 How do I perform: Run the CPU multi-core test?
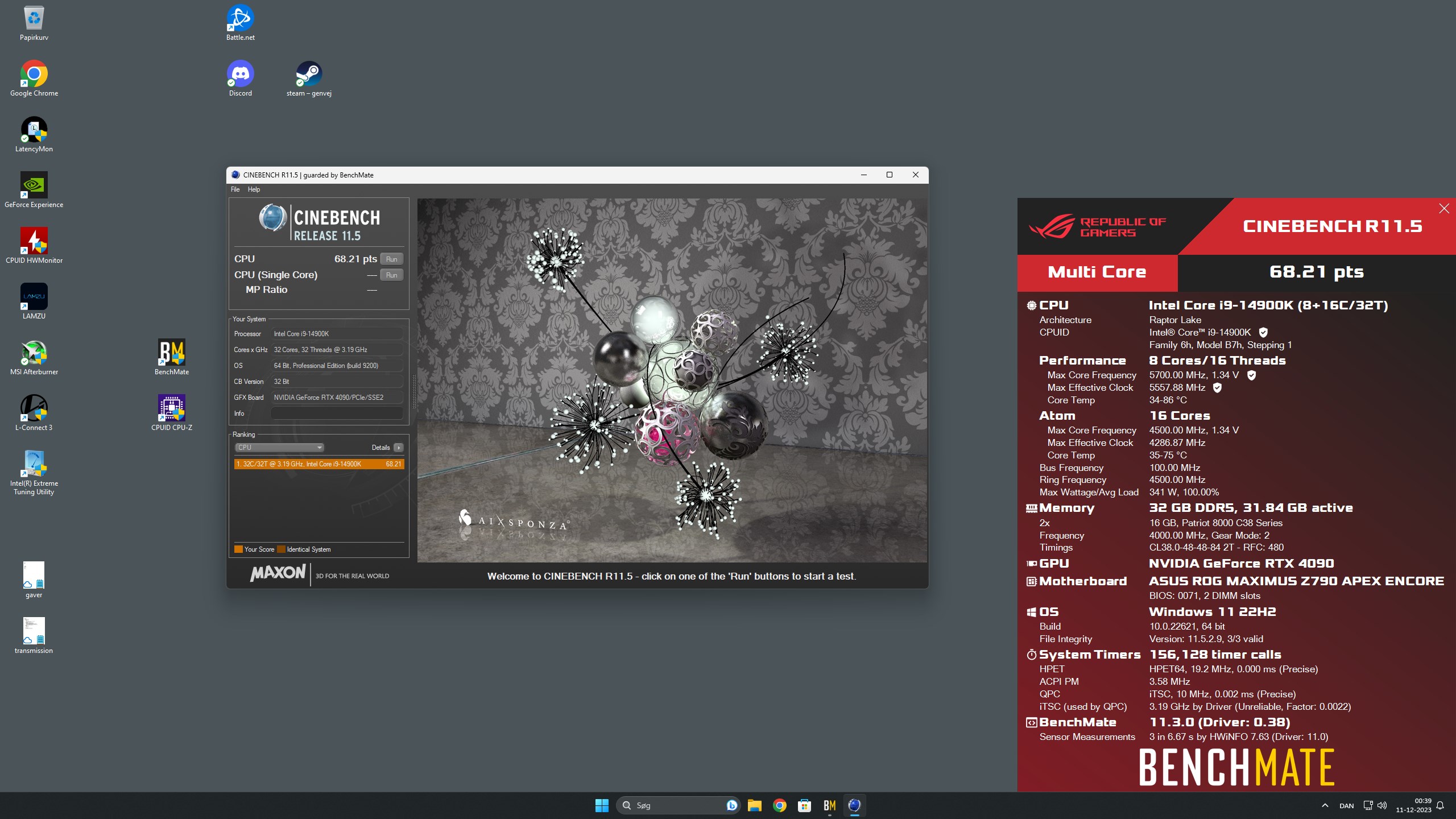(x=391, y=259)
